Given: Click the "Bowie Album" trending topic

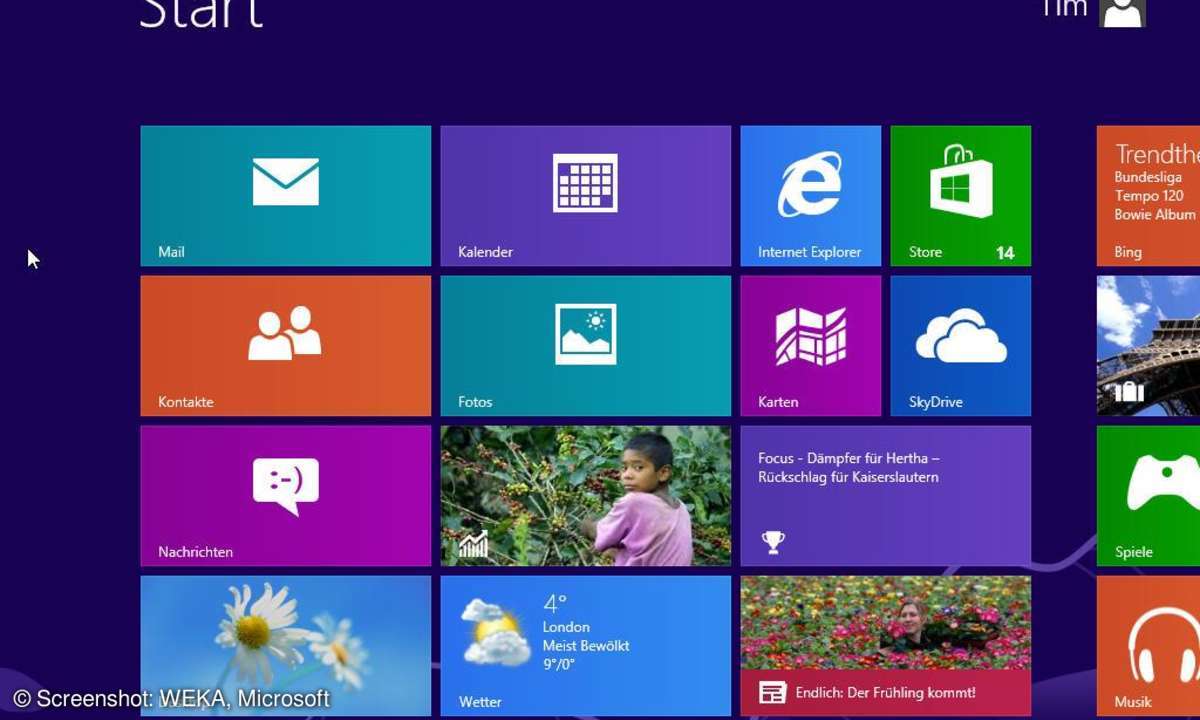Looking at the screenshot, I should coord(1155,214).
